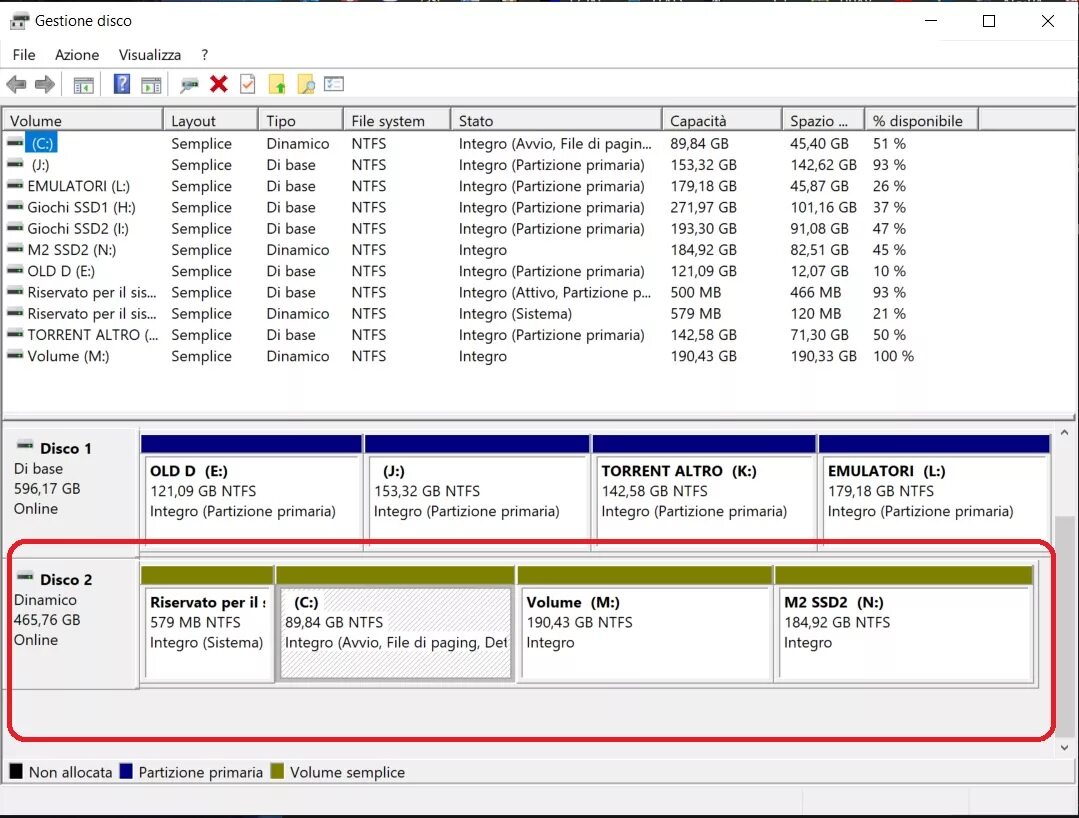Image resolution: width=1079 pixels, height=818 pixels.
Task: Sort by the Capacità column header
Action: [x=722, y=120]
